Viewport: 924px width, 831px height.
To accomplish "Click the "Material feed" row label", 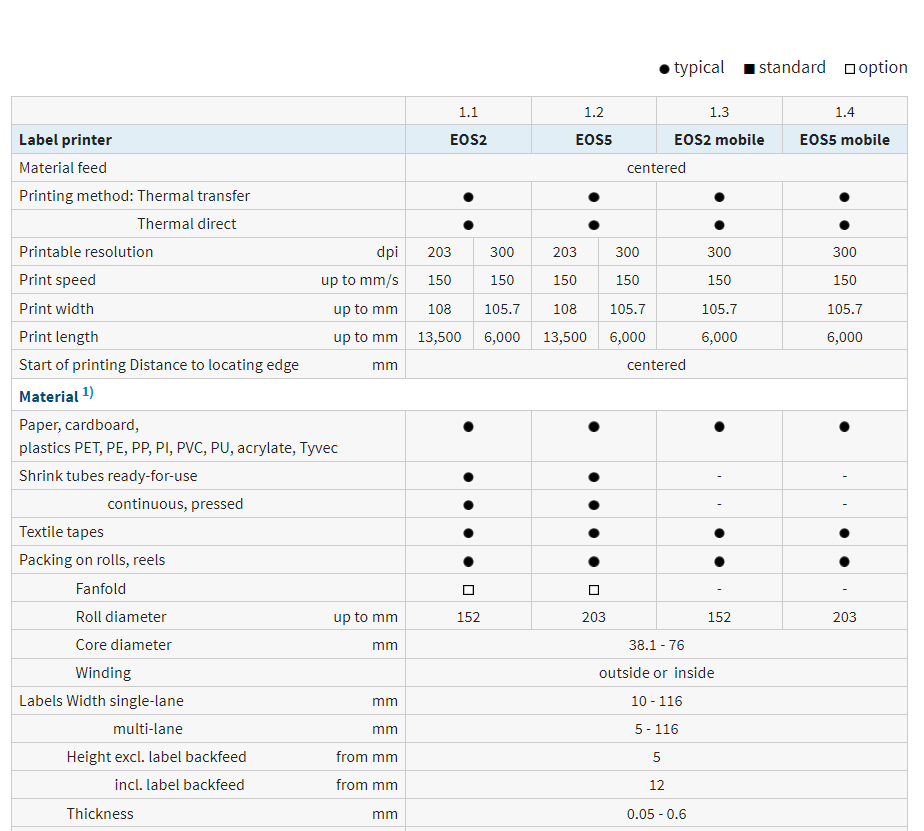I will [63, 168].
